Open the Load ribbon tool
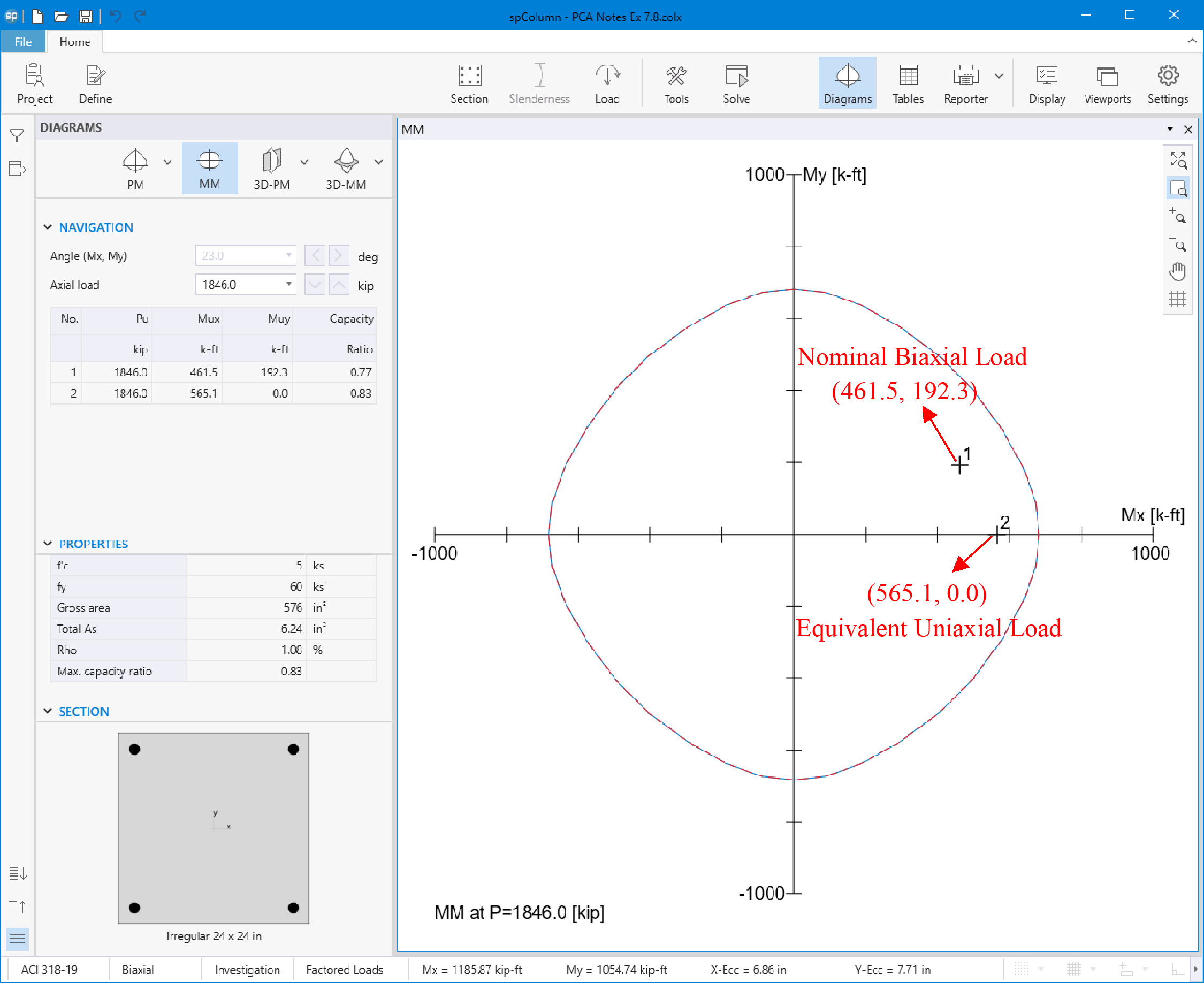The height and width of the screenshot is (983, 1204). pyautogui.click(x=607, y=84)
